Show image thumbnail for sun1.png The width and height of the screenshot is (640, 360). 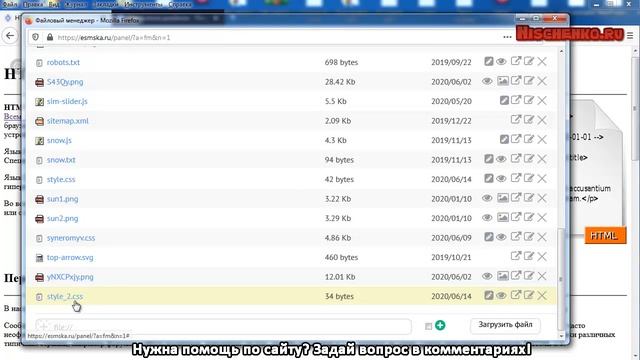point(503,198)
